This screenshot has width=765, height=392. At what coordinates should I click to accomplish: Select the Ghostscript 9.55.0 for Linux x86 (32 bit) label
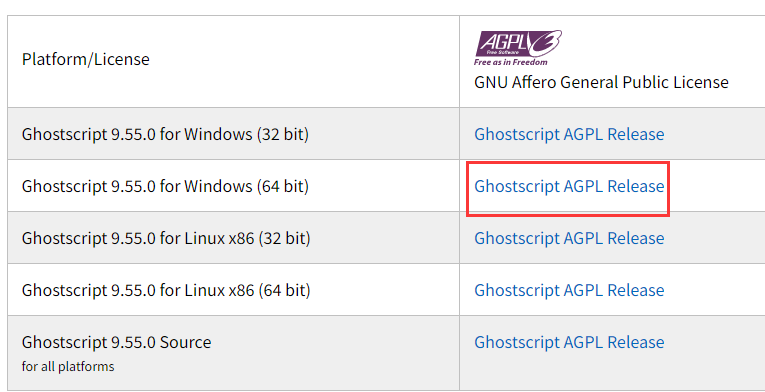coord(166,238)
